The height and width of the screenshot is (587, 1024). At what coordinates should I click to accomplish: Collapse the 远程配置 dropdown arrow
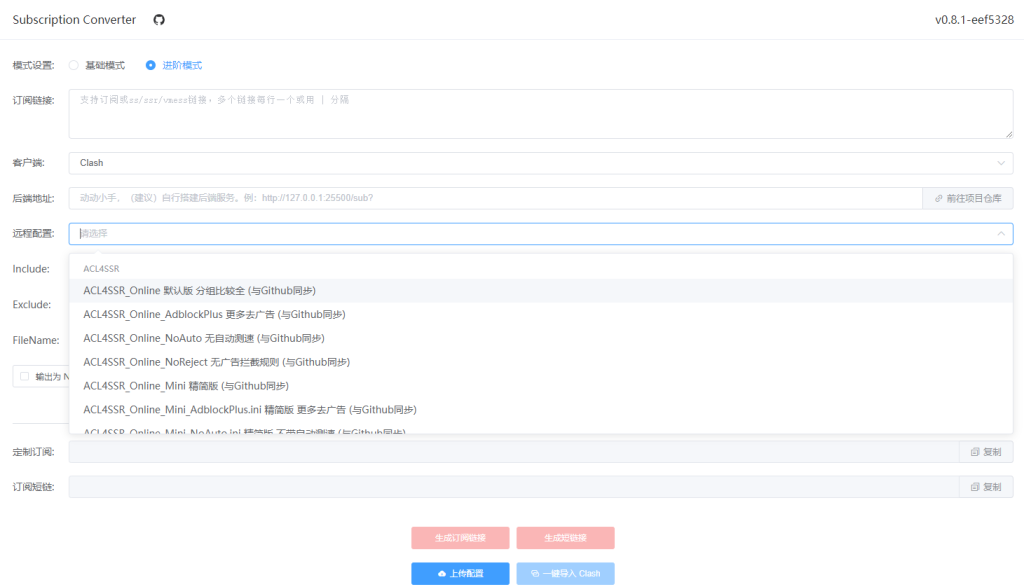coord(1001,234)
